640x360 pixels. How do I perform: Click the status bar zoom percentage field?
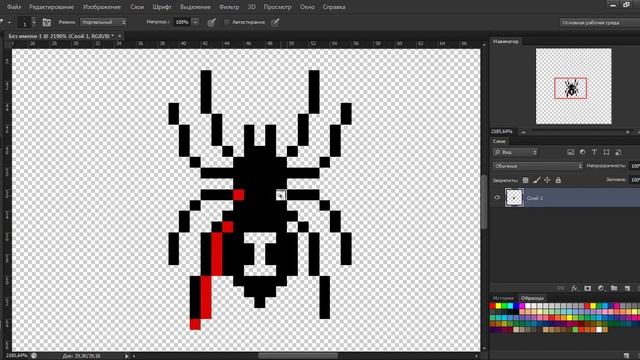coord(17,356)
